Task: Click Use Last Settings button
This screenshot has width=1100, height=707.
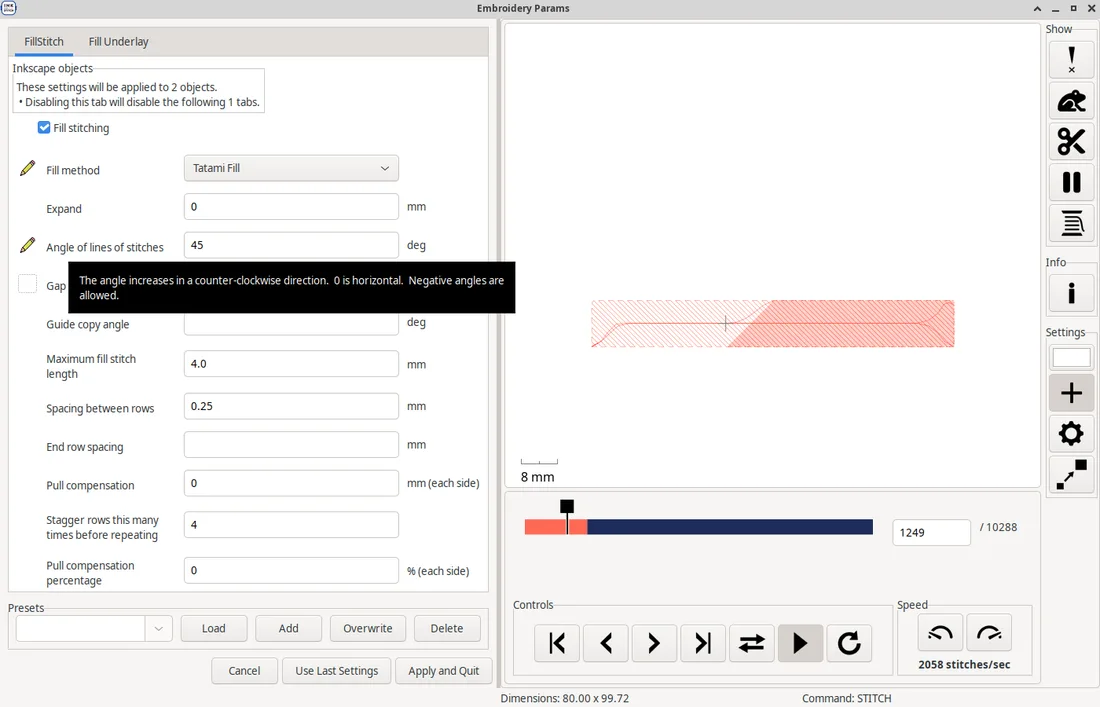Action: pyautogui.click(x=337, y=671)
